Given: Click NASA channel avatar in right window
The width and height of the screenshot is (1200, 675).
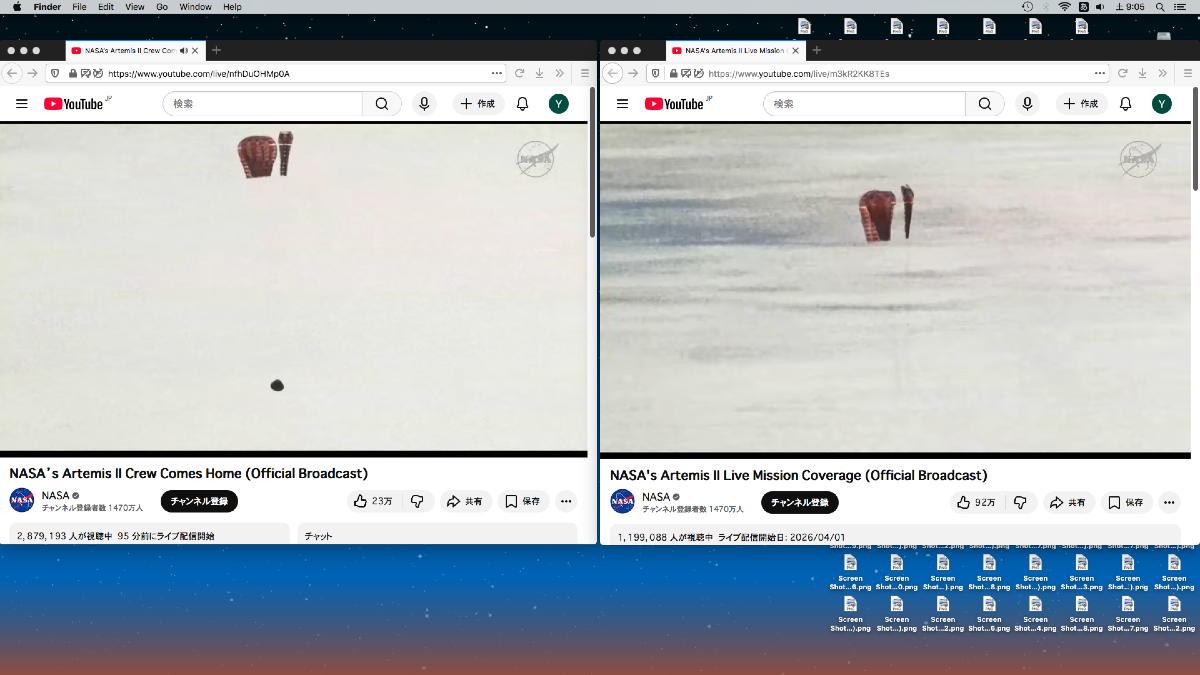Looking at the screenshot, I should [x=623, y=502].
